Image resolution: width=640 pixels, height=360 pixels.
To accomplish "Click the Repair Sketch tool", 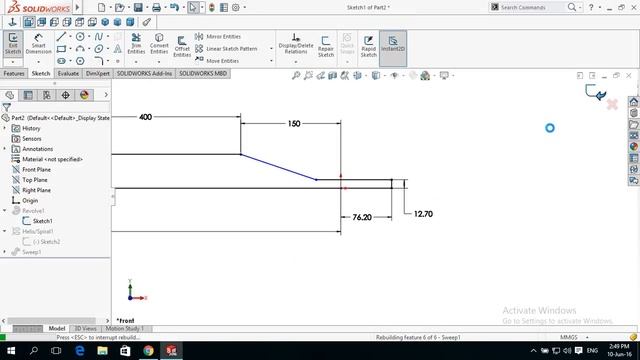I will coord(326,46).
